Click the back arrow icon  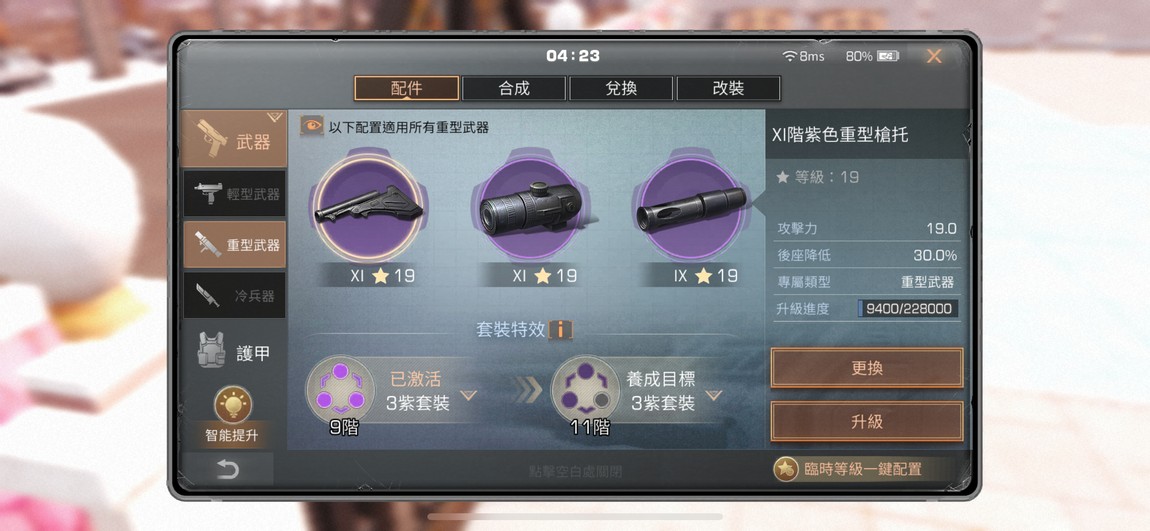[x=228, y=469]
